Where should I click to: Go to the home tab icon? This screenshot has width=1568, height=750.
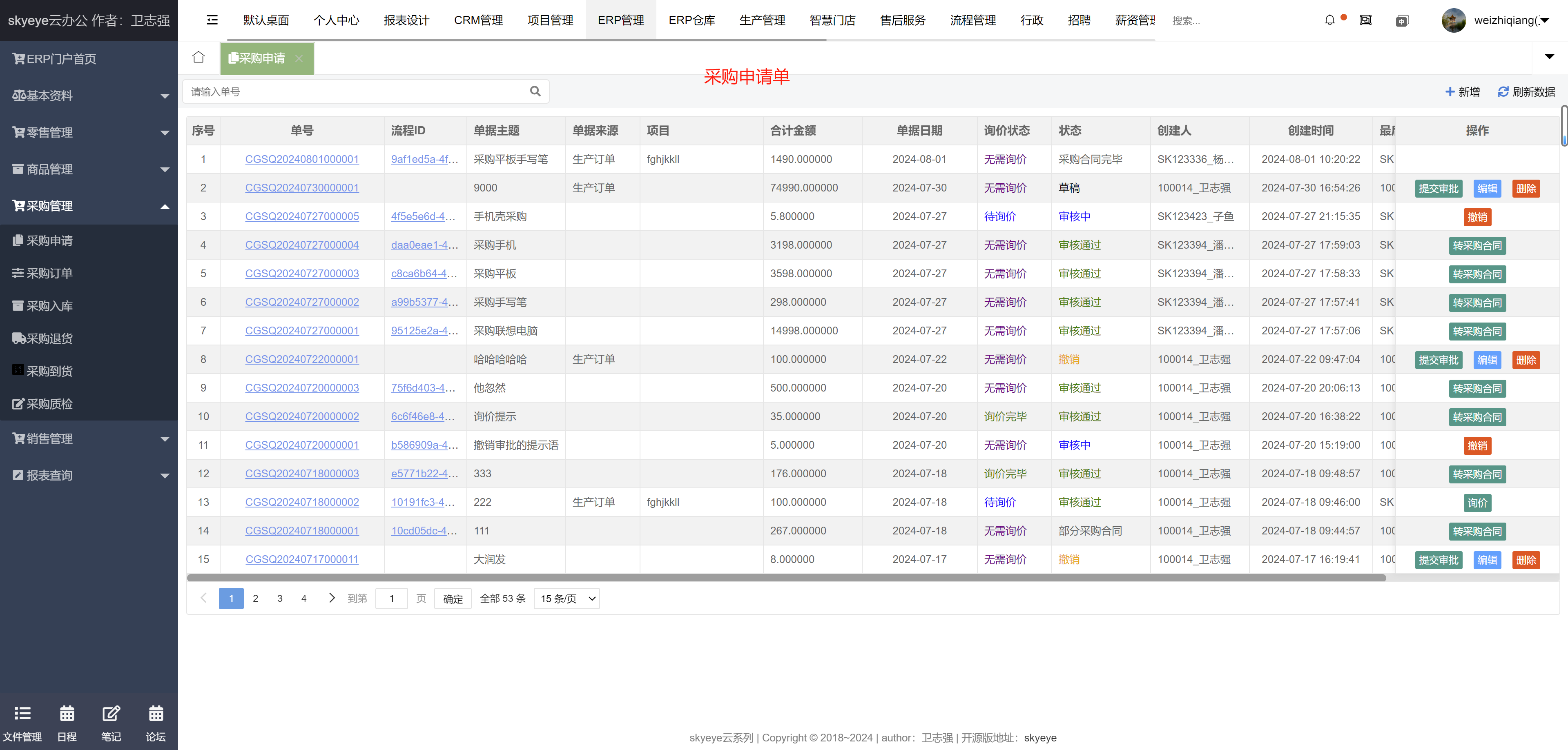[199, 58]
